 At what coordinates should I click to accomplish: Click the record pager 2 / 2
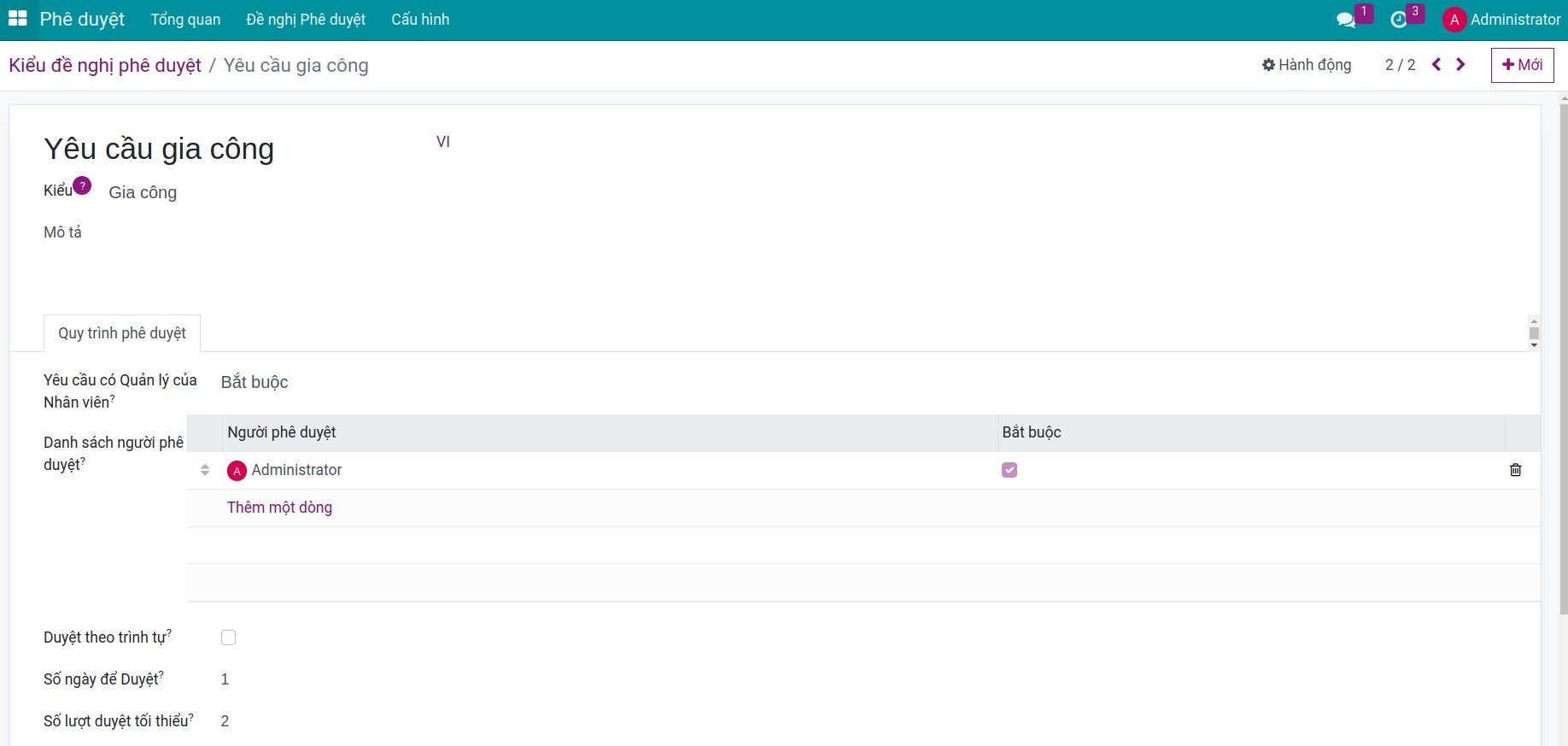pyautogui.click(x=1400, y=65)
